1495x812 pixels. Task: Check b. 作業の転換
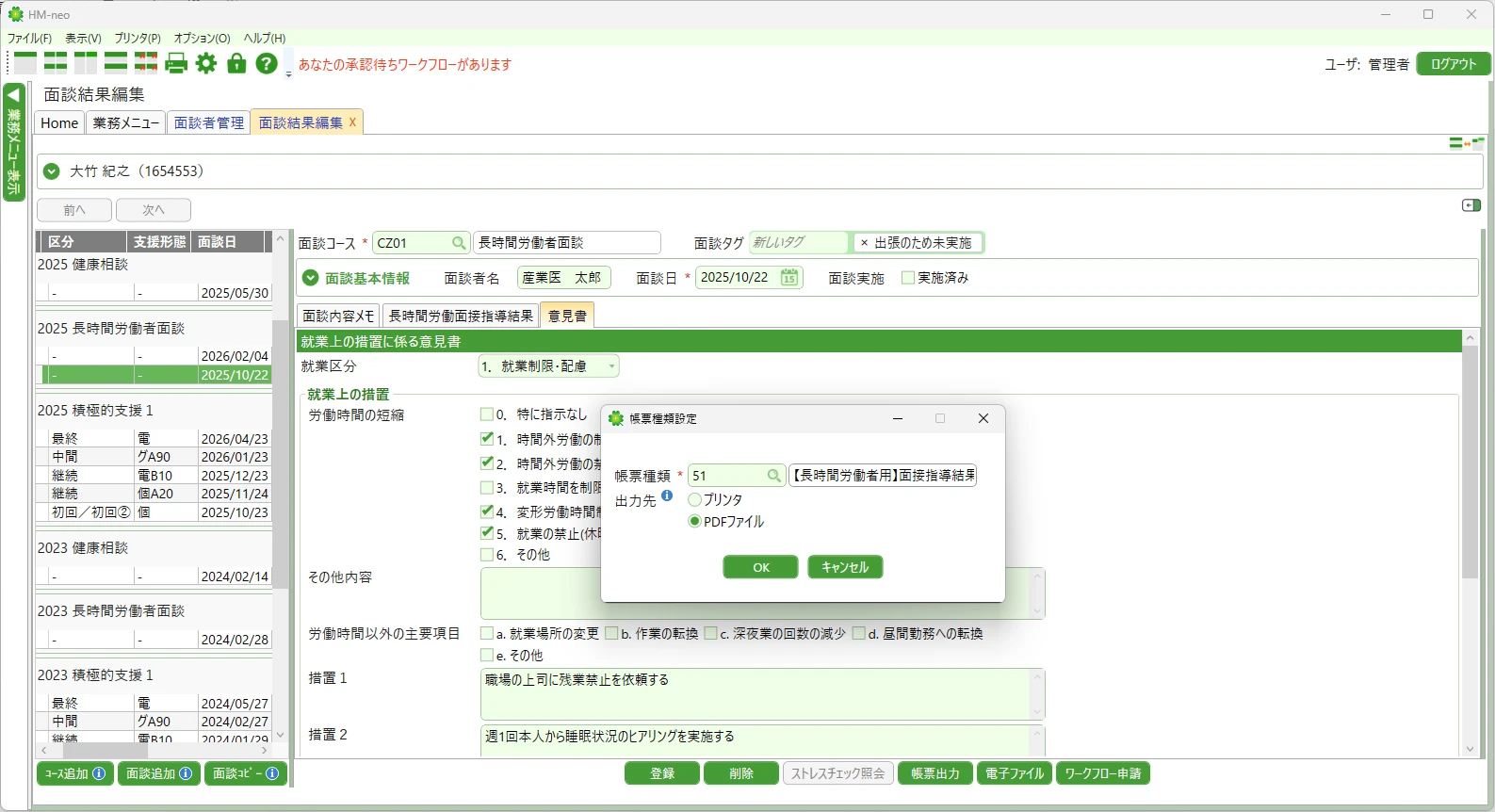point(611,634)
